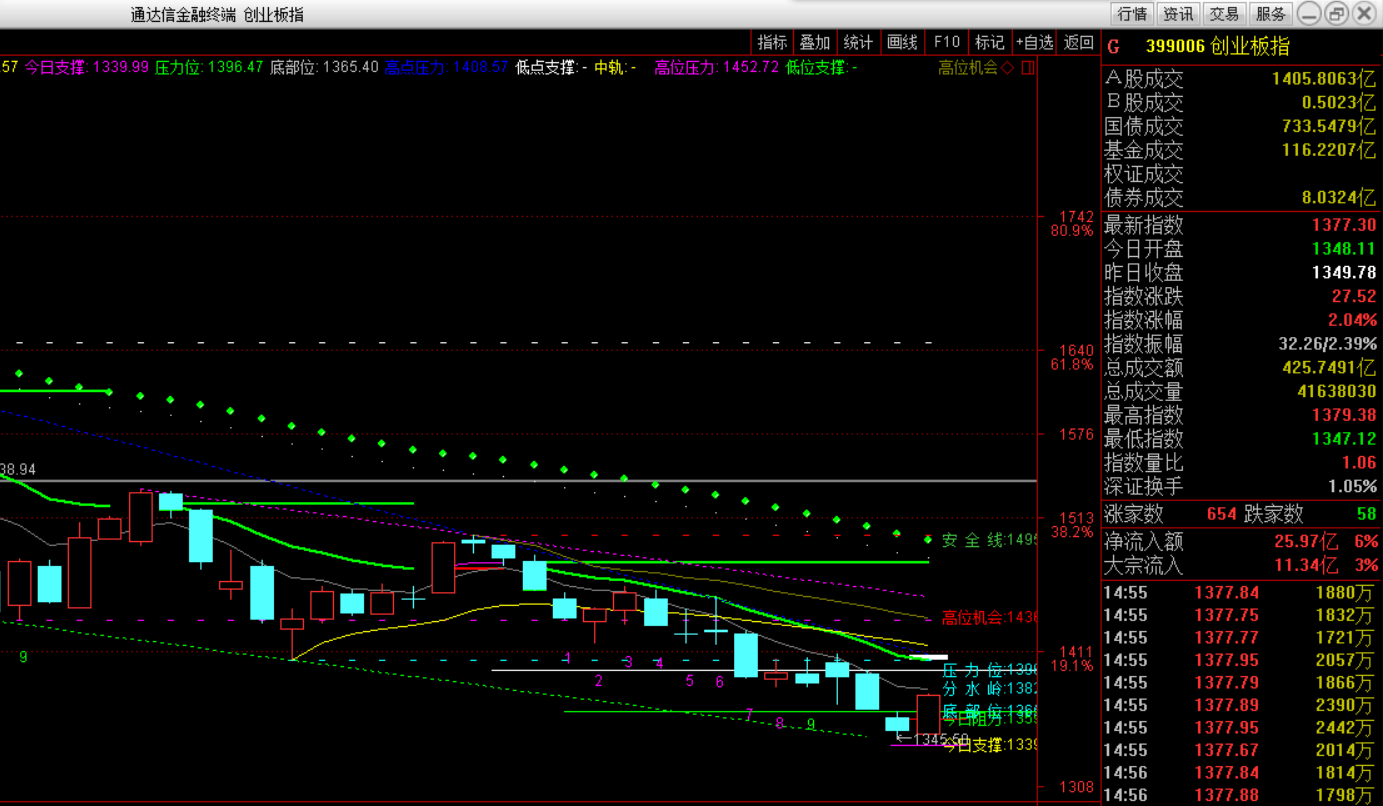Select the 基金成交 116.2207亿 row
1383x806 pixels.
pos(1240,150)
